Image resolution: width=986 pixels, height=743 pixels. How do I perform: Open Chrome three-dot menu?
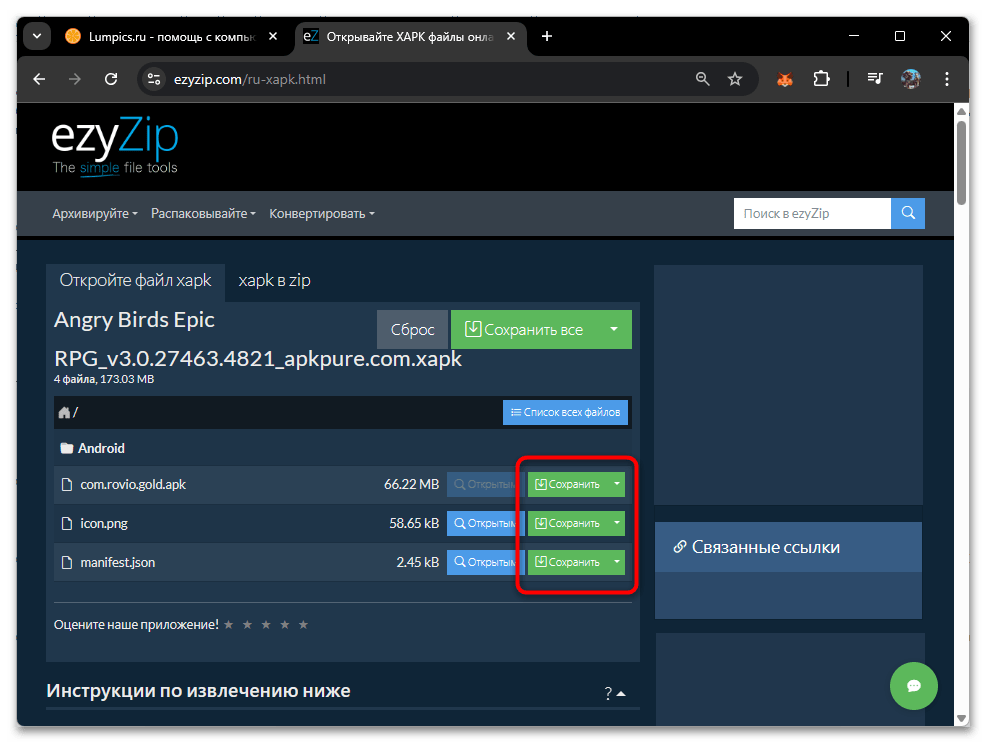946,79
